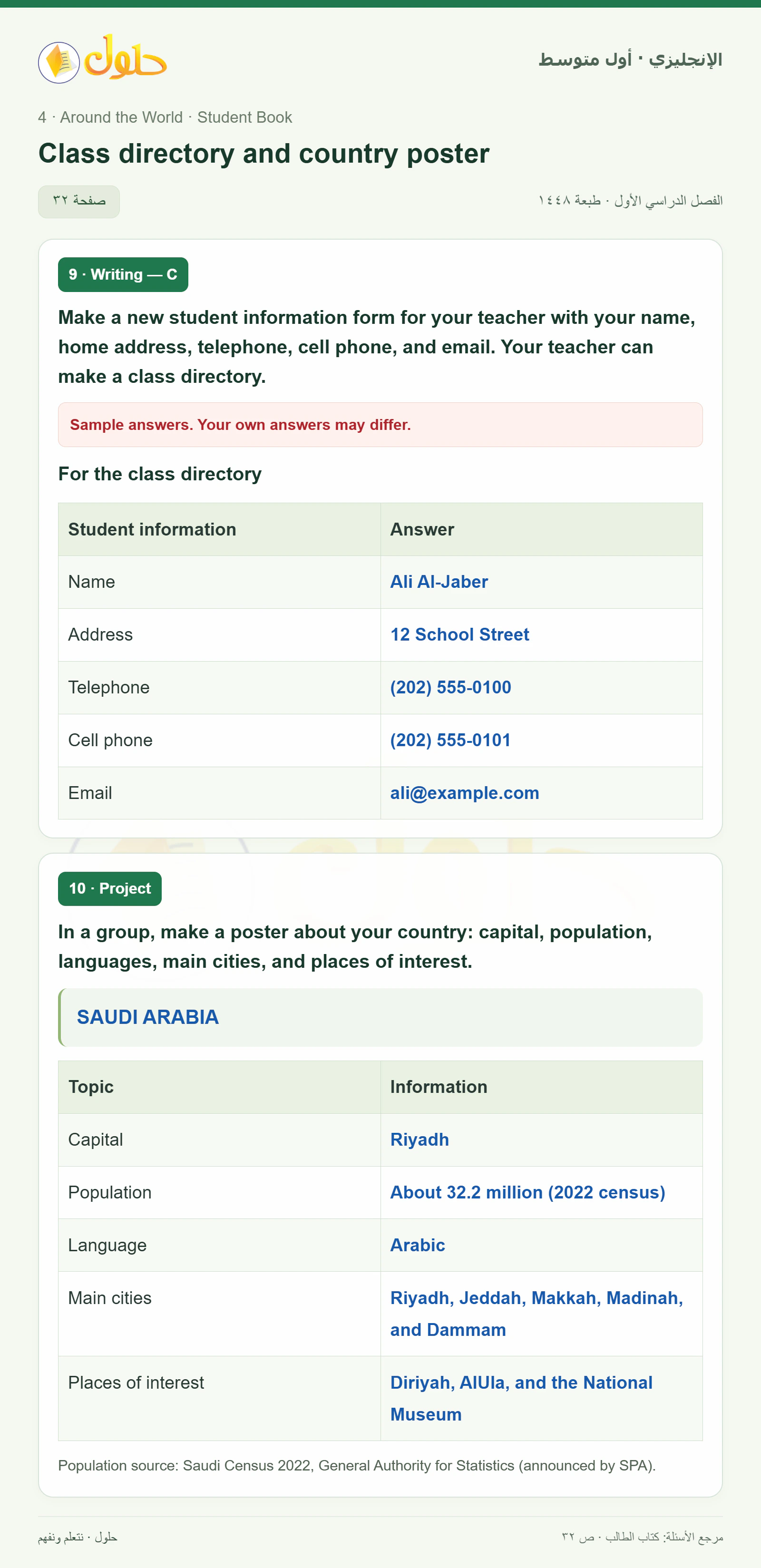Click the population source footnote

coord(357,1466)
